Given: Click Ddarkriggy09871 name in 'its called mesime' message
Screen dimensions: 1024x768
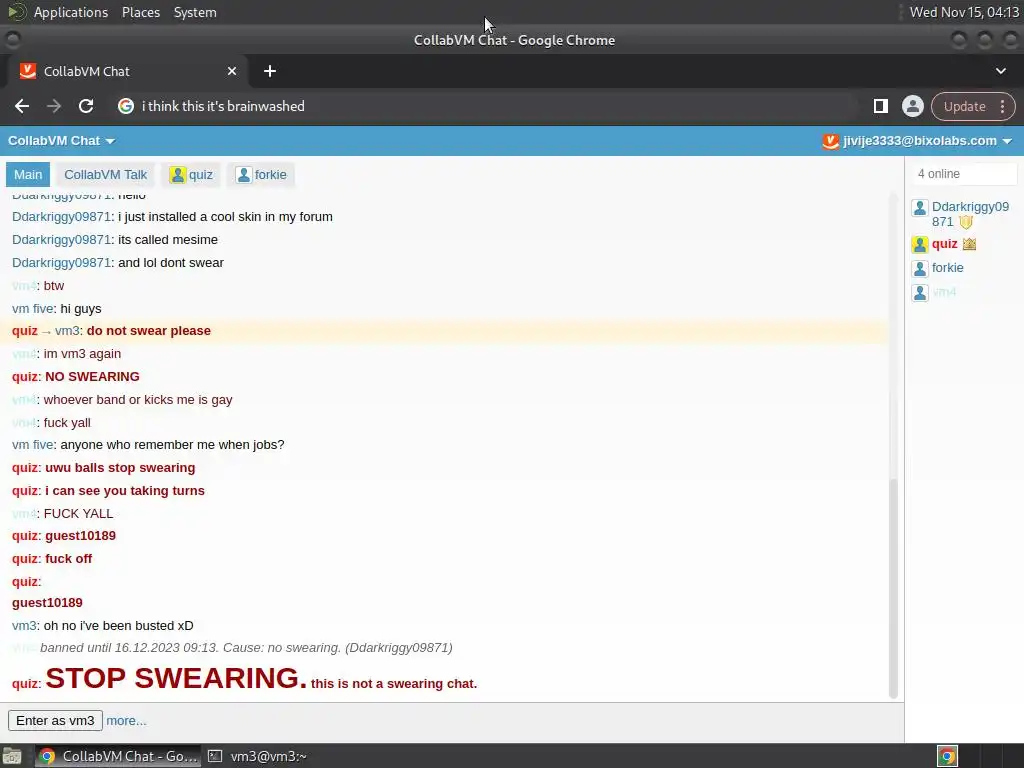Looking at the screenshot, I should click(61, 240).
